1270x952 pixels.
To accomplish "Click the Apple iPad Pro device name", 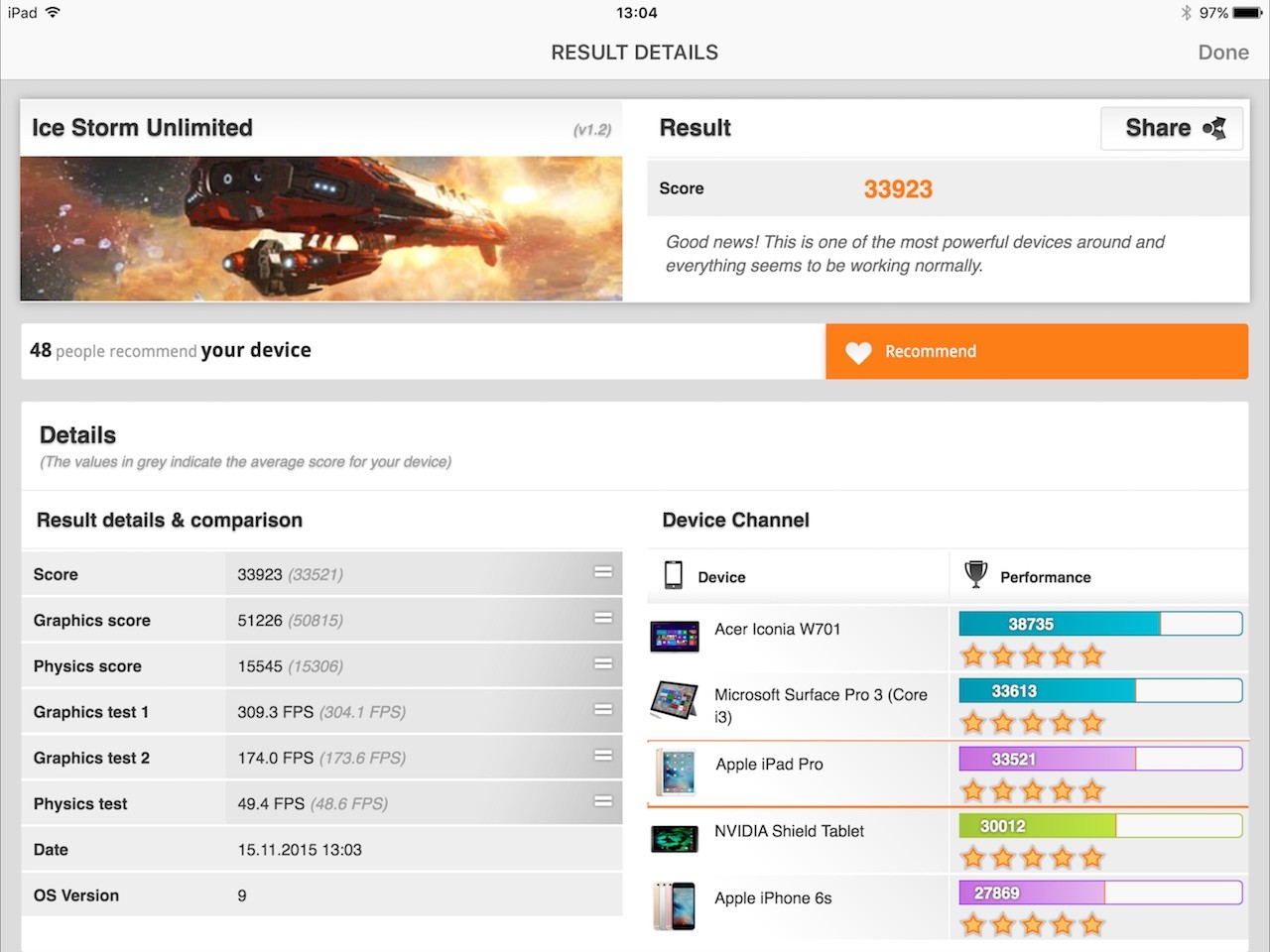I will pyautogui.click(x=770, y=764).
